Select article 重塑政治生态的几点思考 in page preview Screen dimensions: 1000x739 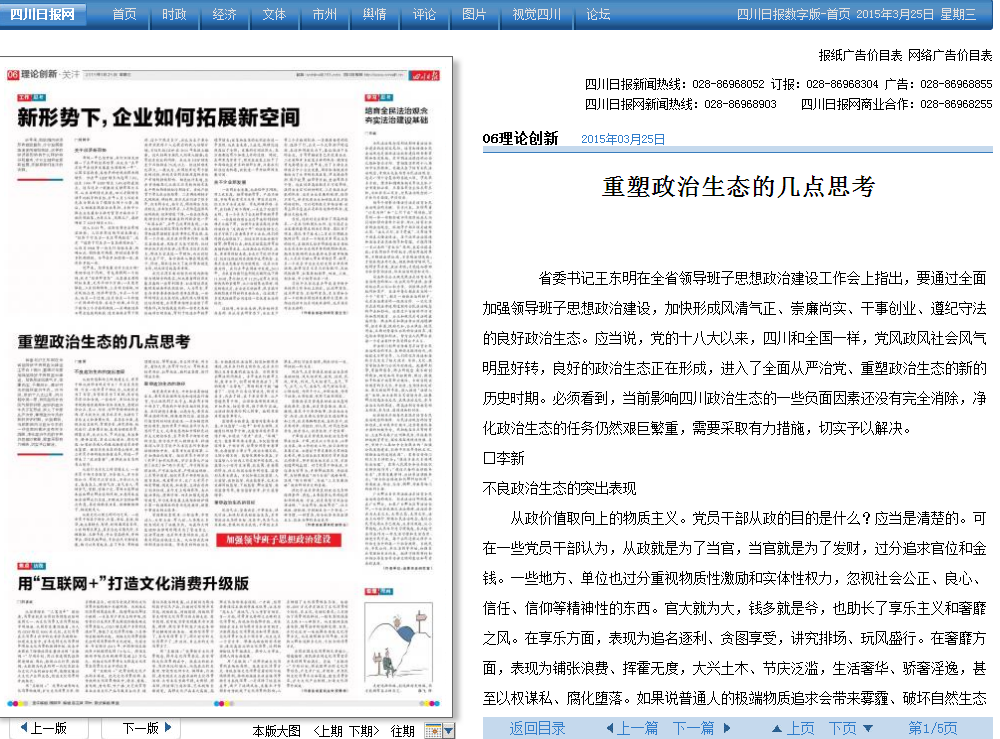(x=103, y=342)
